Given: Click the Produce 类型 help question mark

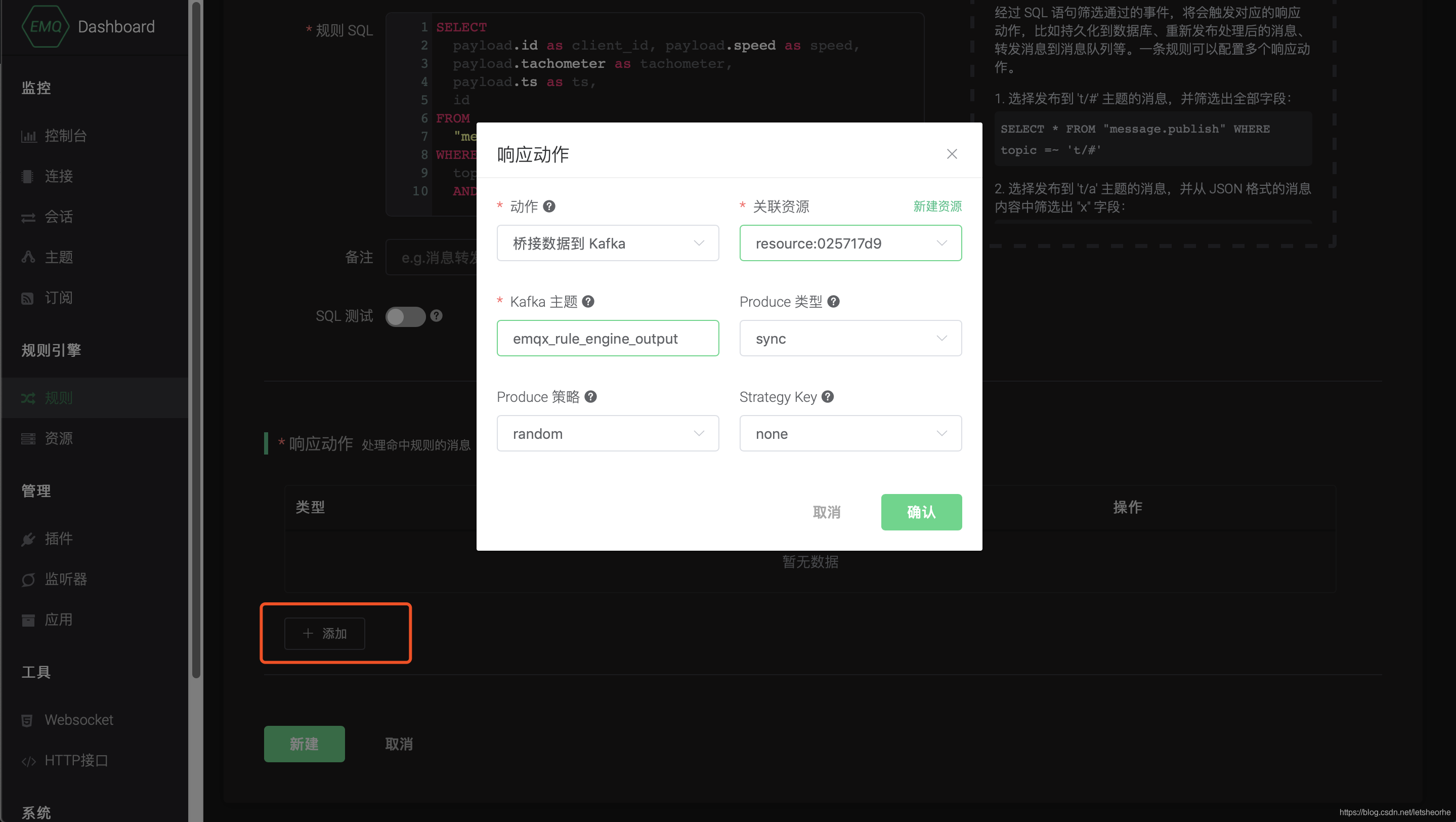Looking at the screenshot, I should 833,301.
